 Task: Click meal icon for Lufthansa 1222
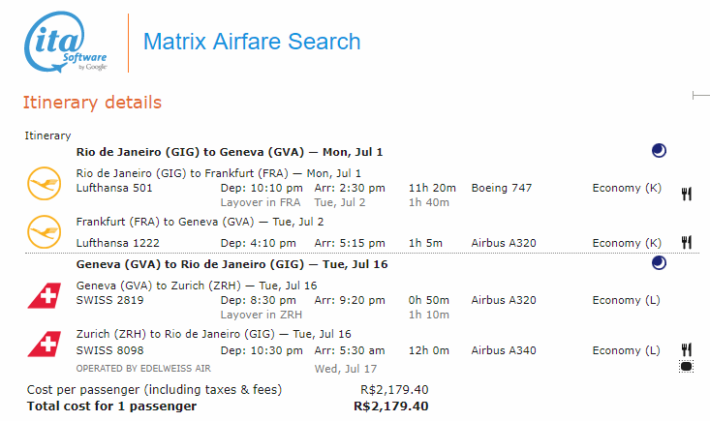point(686,243)
